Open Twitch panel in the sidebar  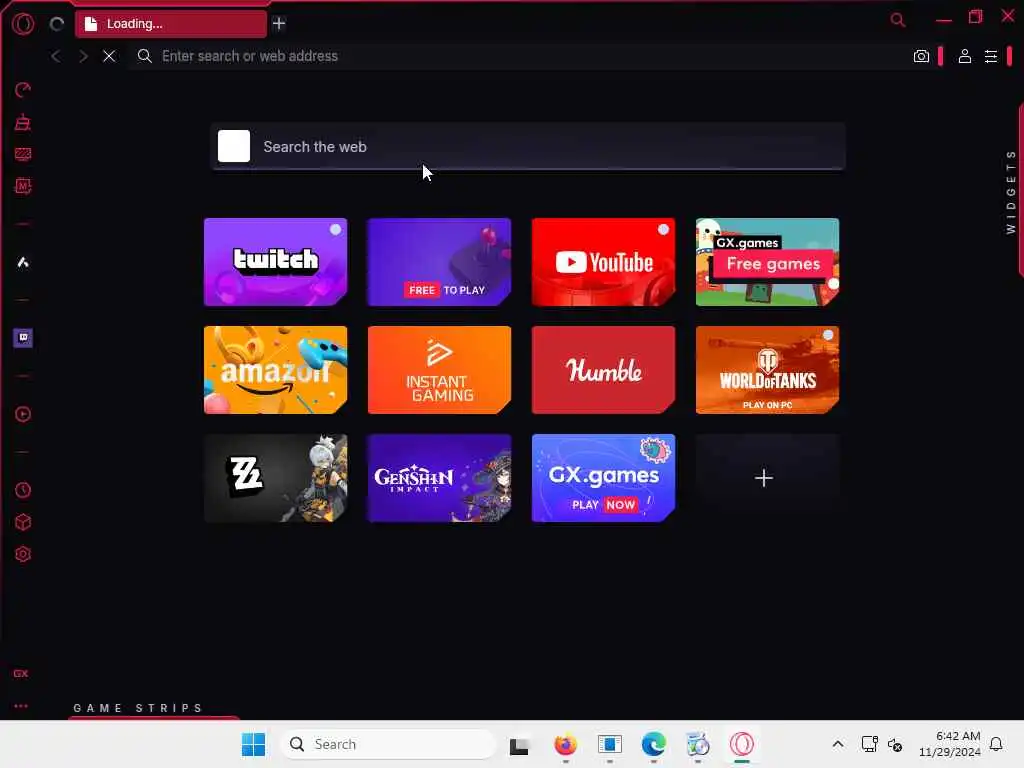(23, 338)
